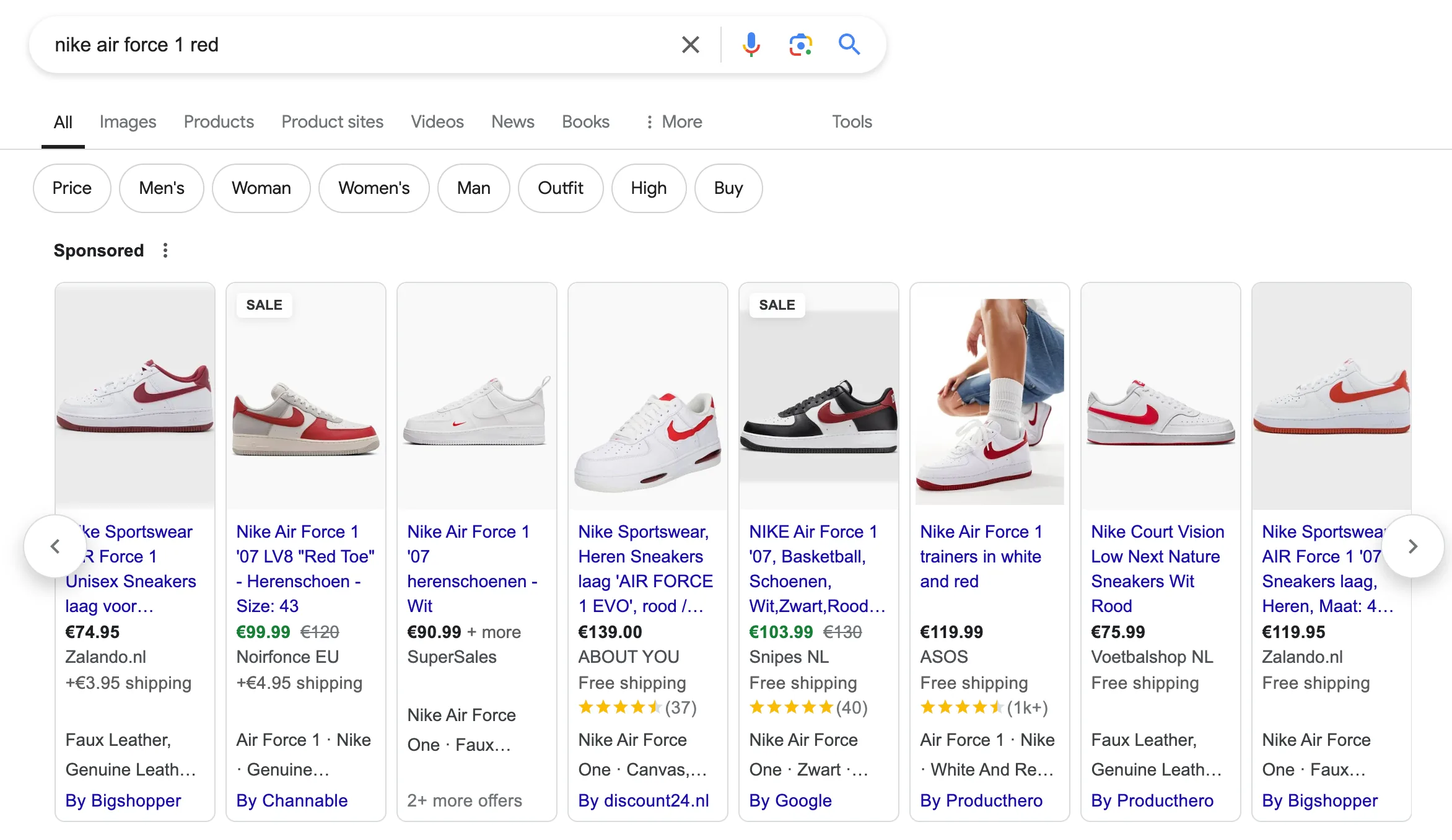Click the By discount24.nl link

click(x=644, y=800)
